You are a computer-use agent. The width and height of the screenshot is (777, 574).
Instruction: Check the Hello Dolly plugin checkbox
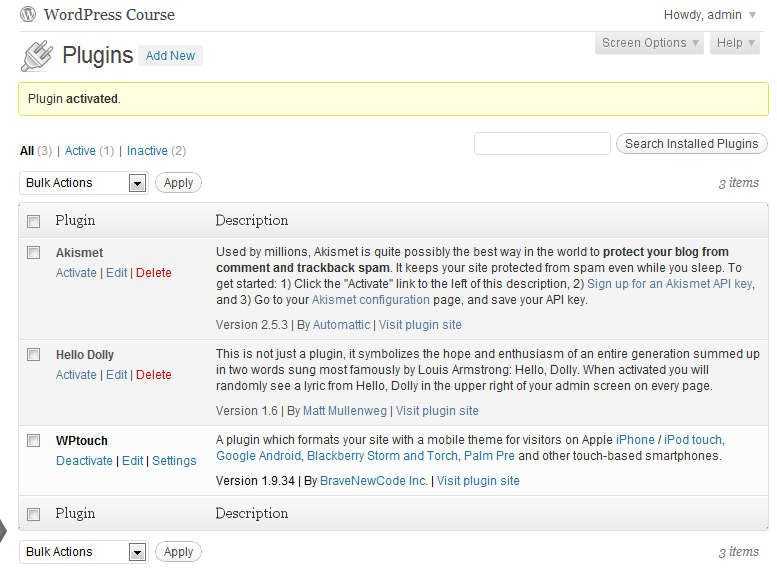point(34,355)
